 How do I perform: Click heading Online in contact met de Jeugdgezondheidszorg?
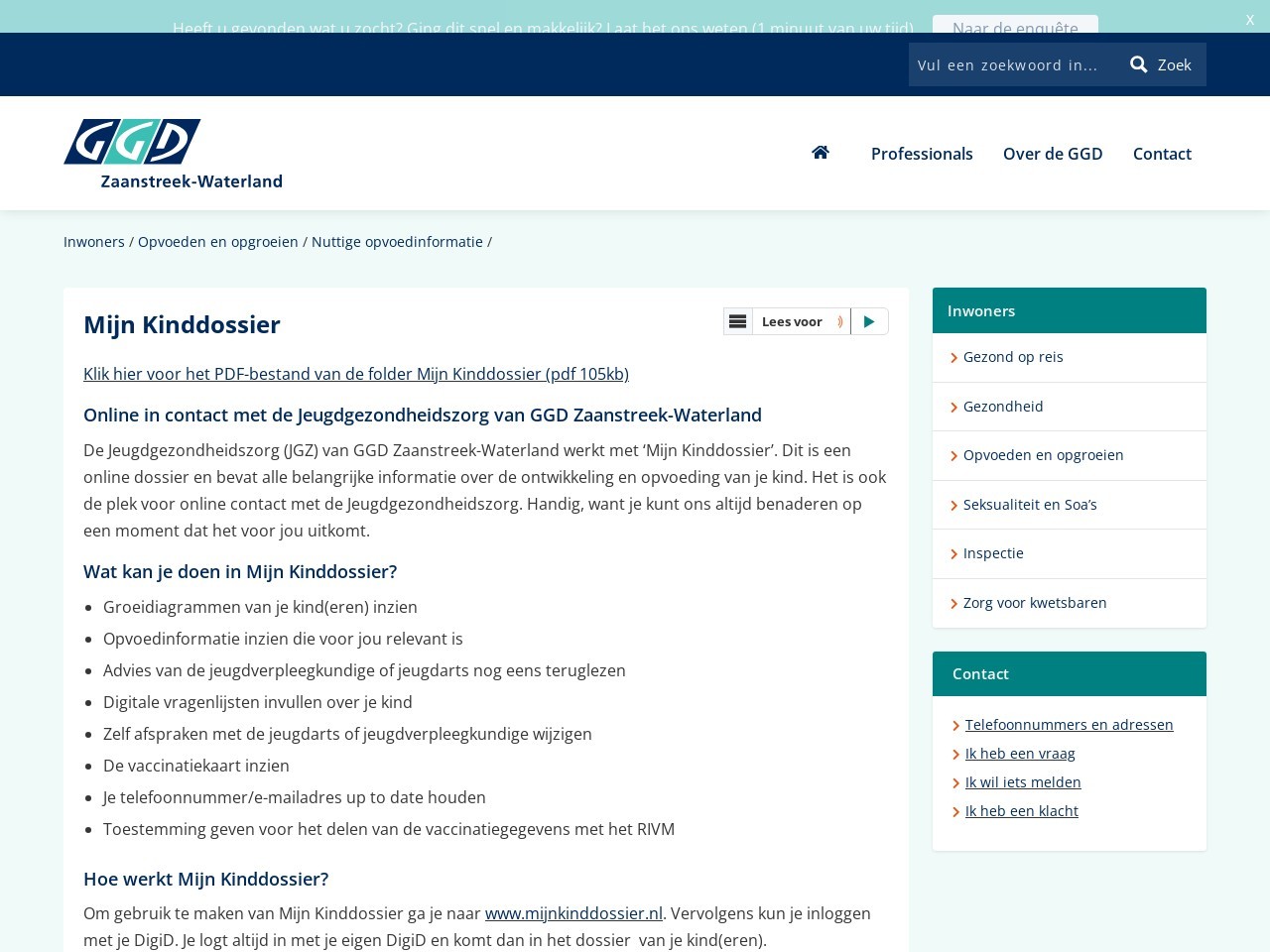point(423,415)
